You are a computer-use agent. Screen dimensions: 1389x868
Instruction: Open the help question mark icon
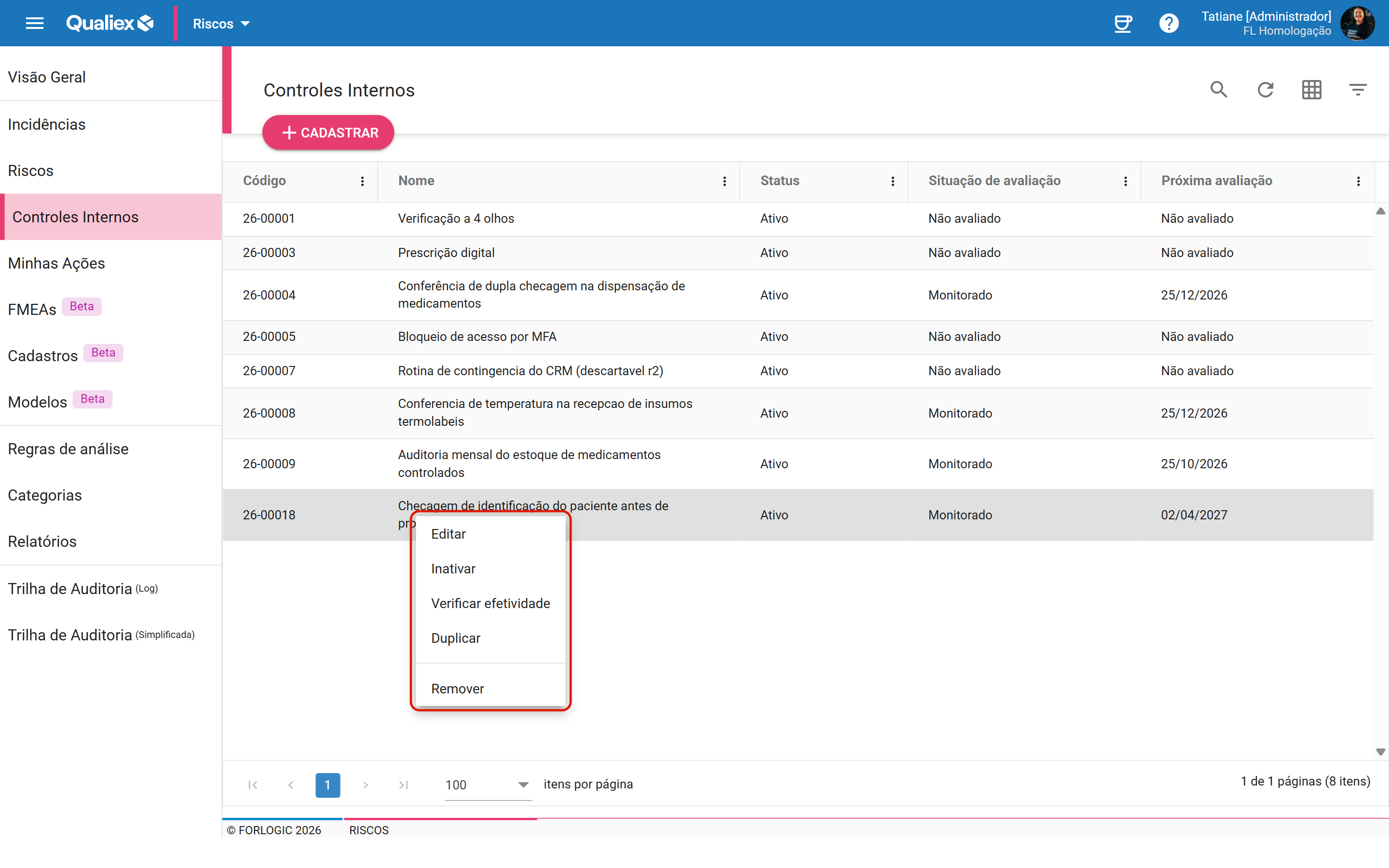[1169, 24]
